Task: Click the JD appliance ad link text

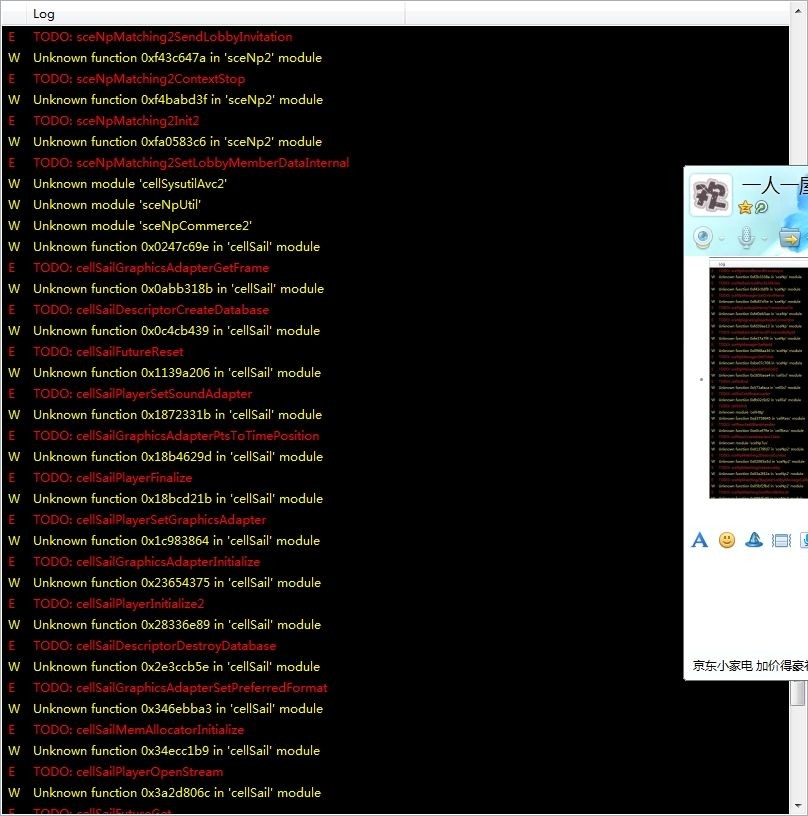Action: pyautogui.click(x=750, y=666)
